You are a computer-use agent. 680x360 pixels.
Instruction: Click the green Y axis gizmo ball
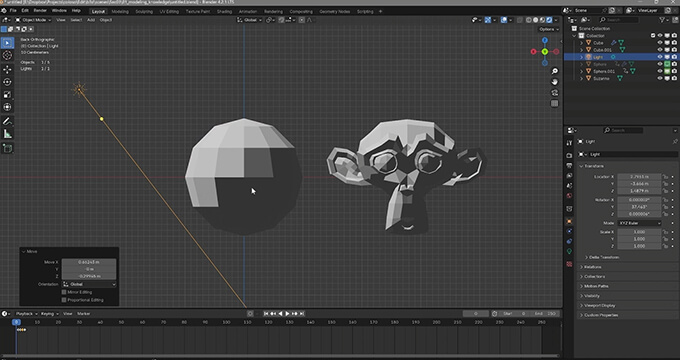(x=545, y=52)
